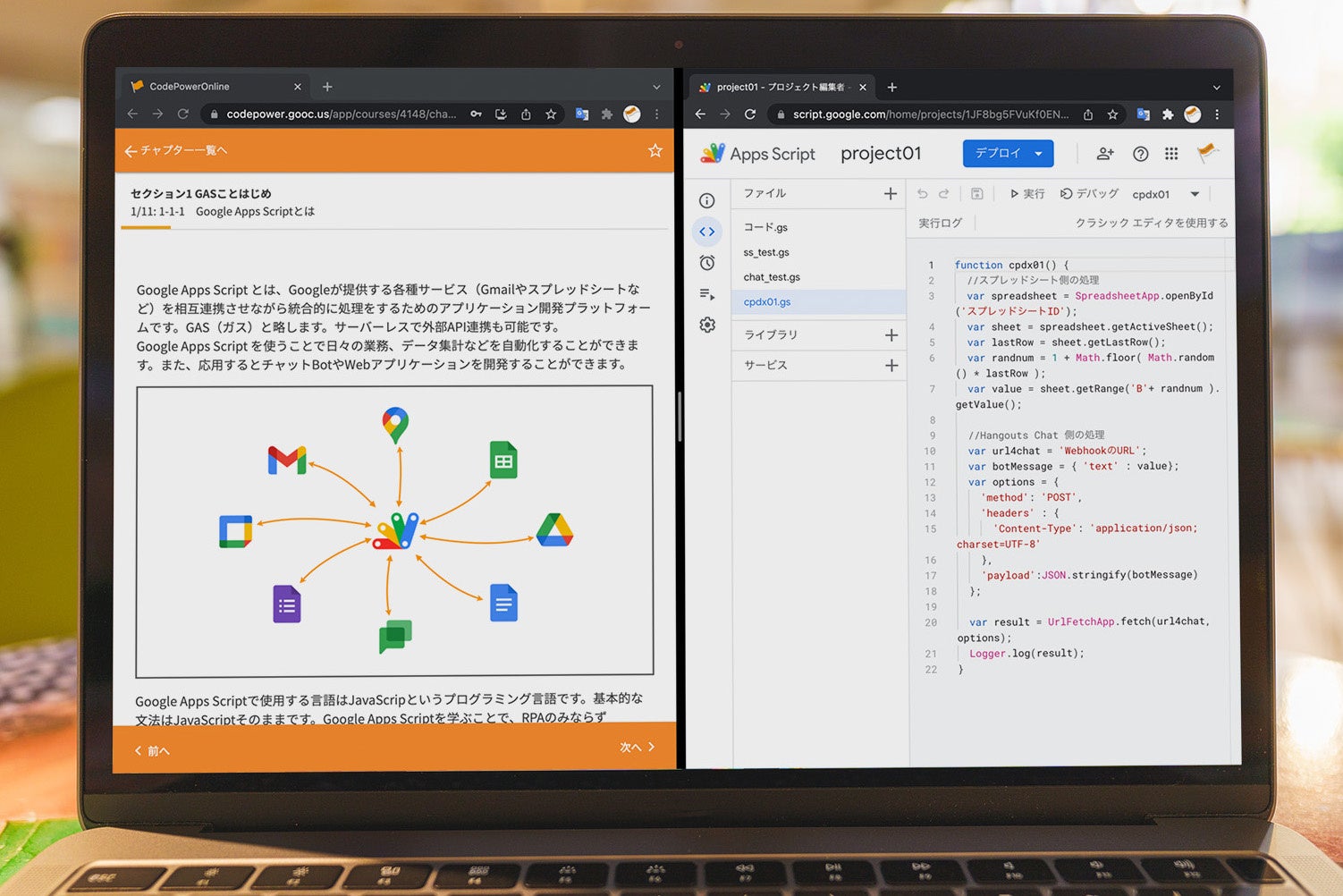Click code line 'Logger.log(result);'
This screenshot has height=896, width=1343.
pyautogui.click(x=1026, y=654)
